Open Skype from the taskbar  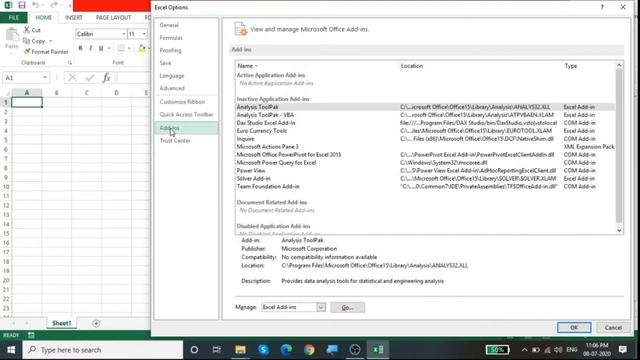[x=263, y=350]
